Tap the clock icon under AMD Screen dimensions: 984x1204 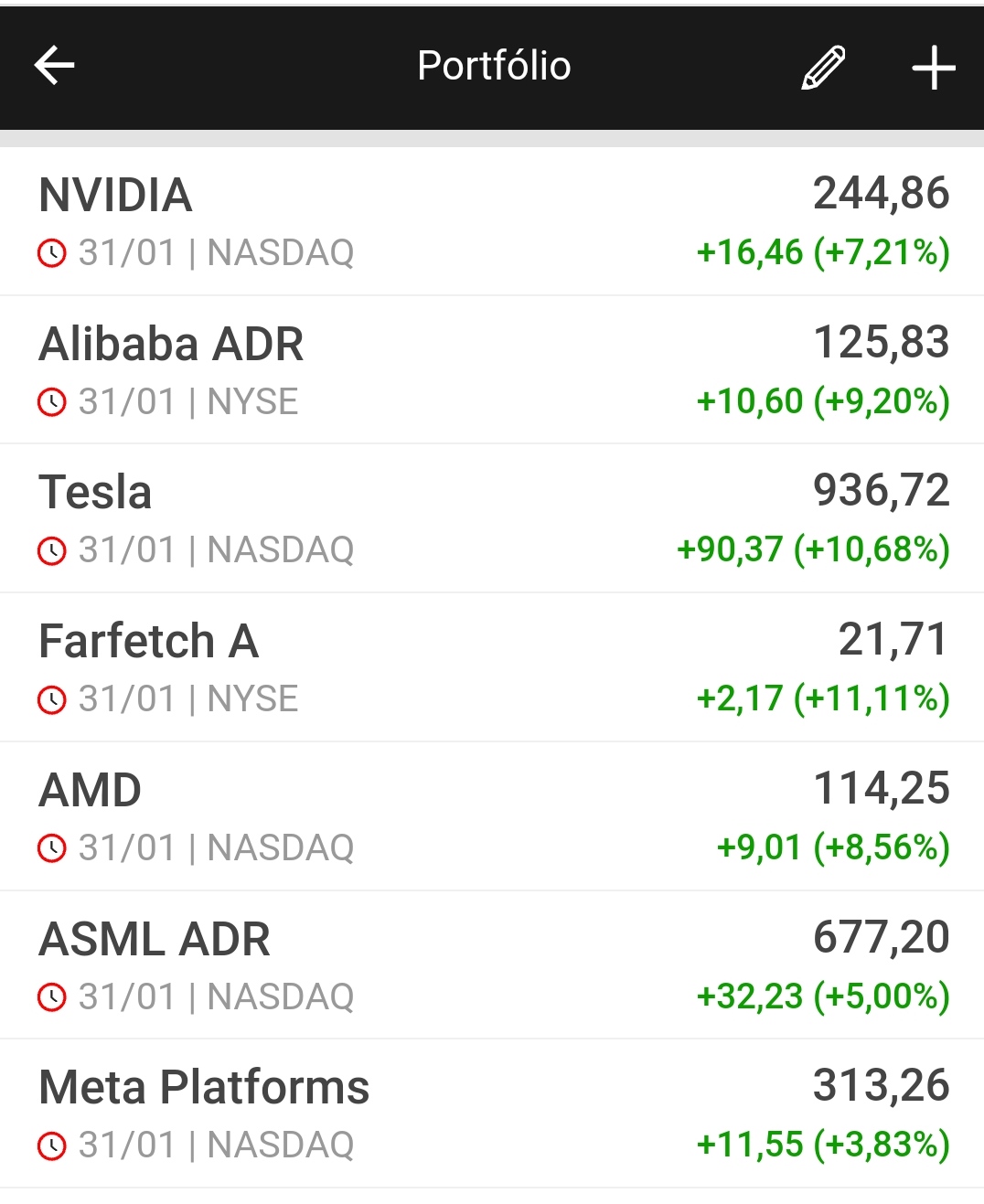coord(52,848)
